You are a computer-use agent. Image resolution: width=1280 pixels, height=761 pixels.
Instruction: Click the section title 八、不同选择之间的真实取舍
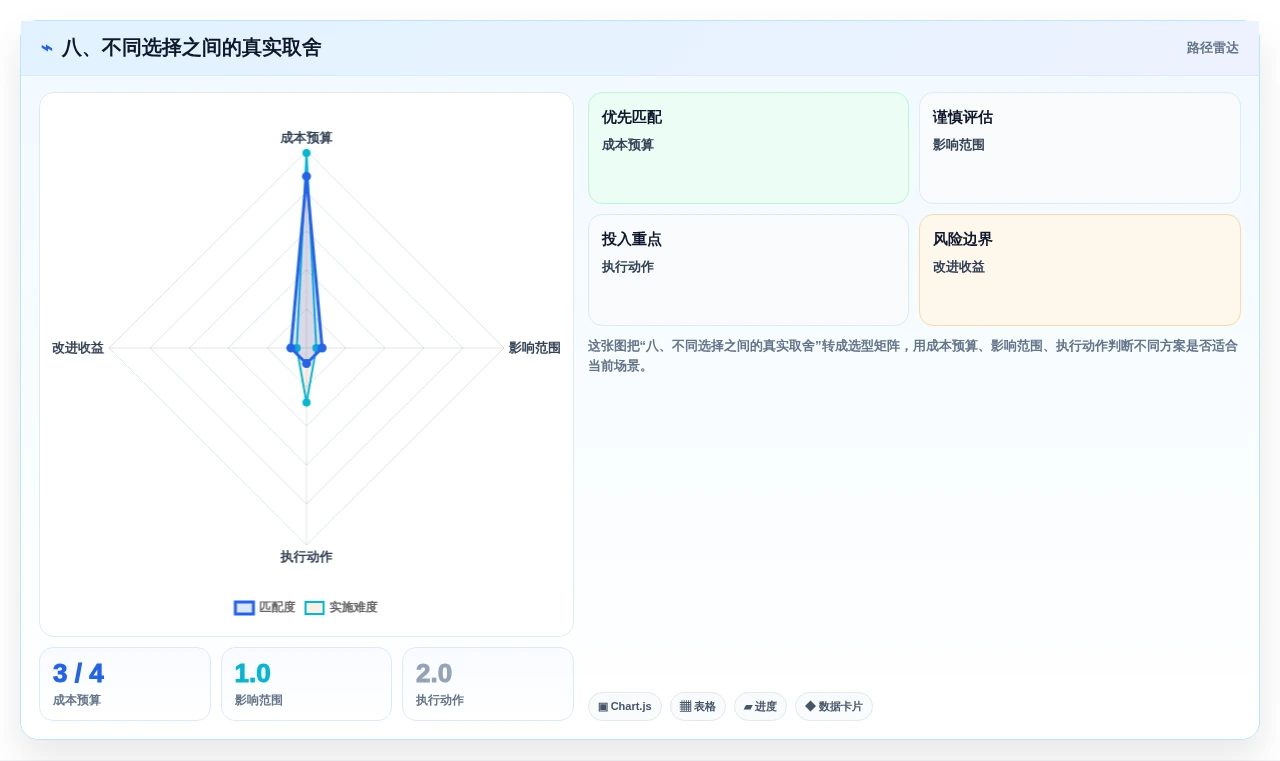(x=191, y=48)
